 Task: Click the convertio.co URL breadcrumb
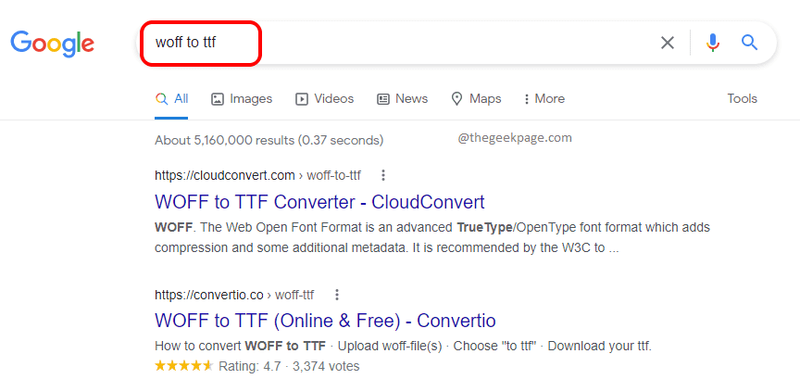(234, 295)
